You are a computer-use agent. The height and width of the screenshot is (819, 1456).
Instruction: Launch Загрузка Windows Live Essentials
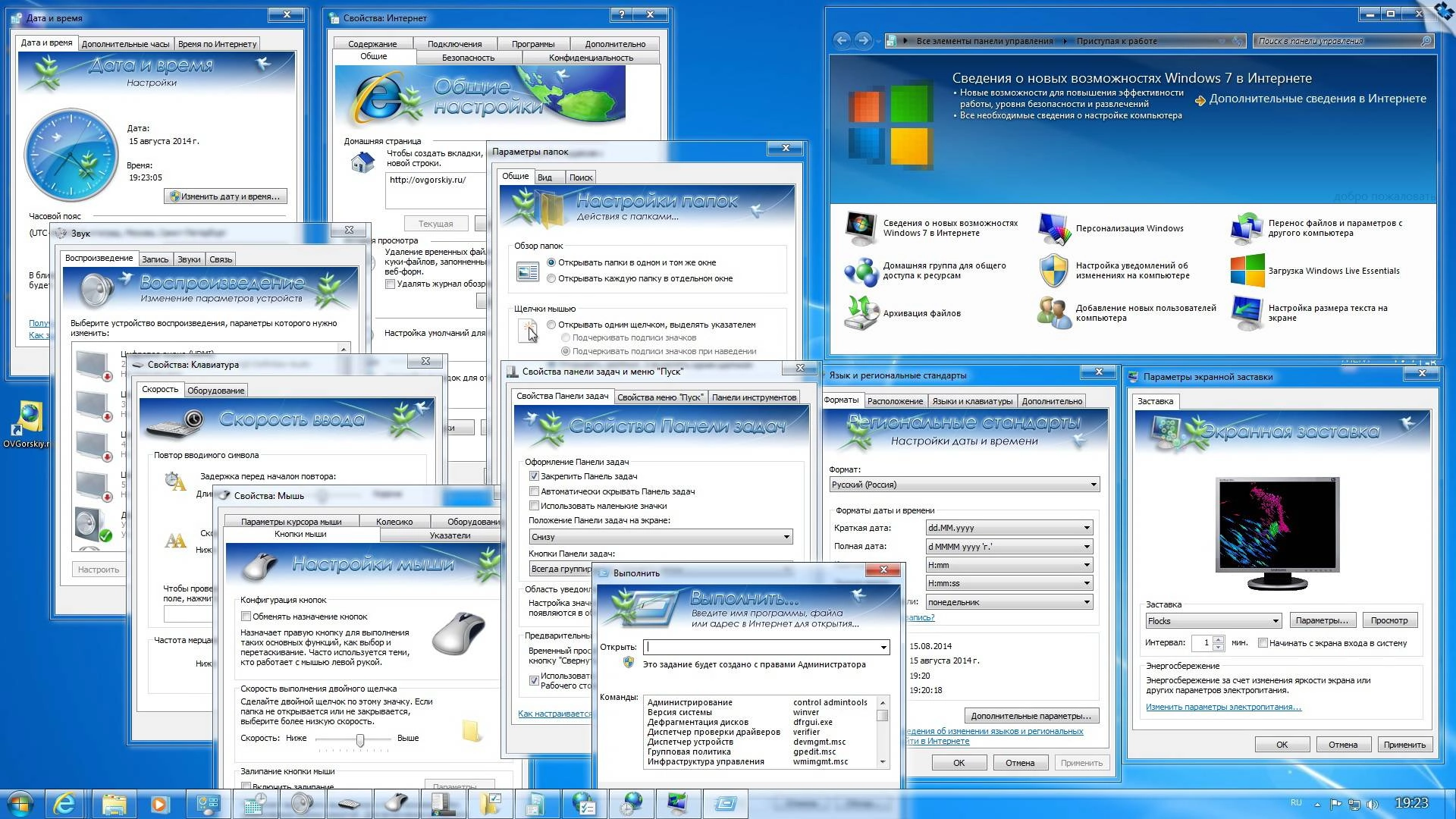click(x=1333, y=271)
